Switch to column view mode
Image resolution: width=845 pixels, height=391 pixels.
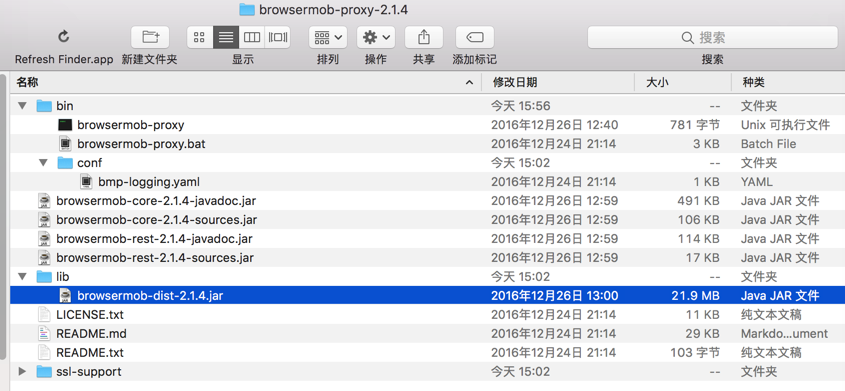(x=252, y=37)
